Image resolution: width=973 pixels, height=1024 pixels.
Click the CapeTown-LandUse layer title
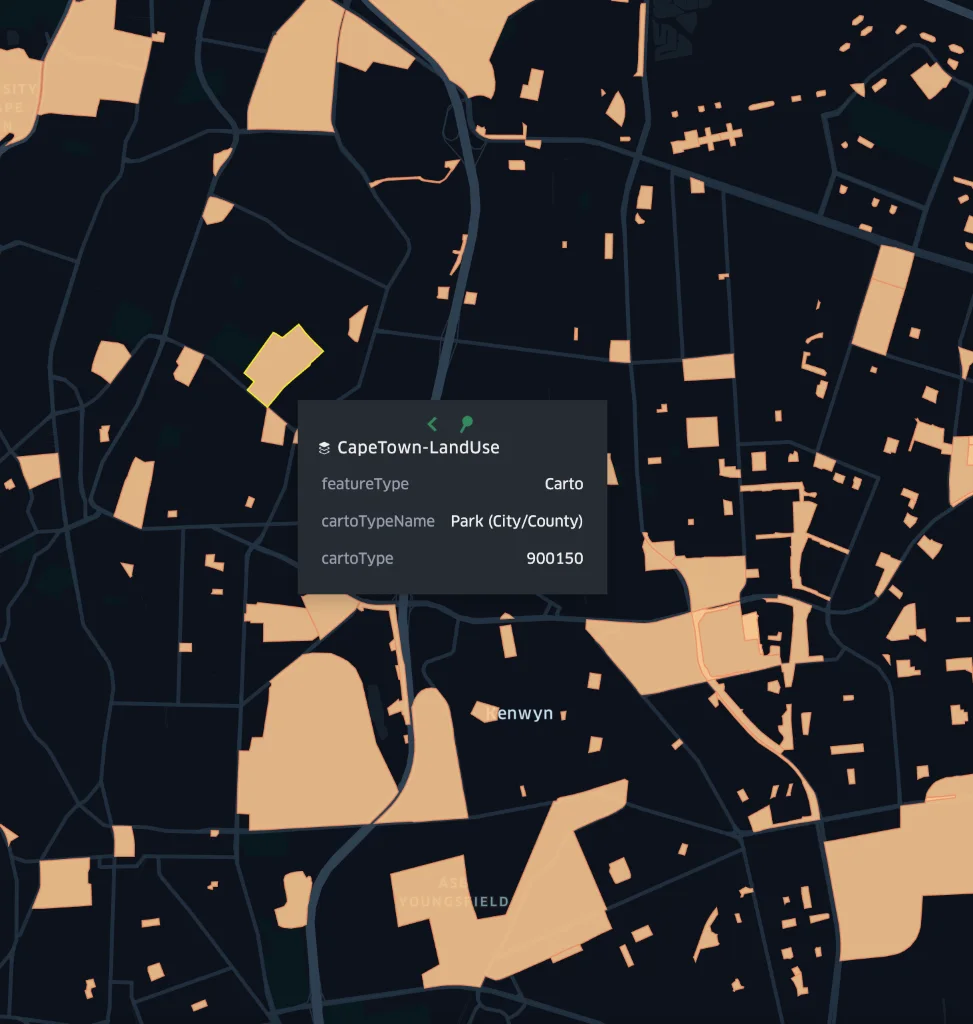pos(420,448)
